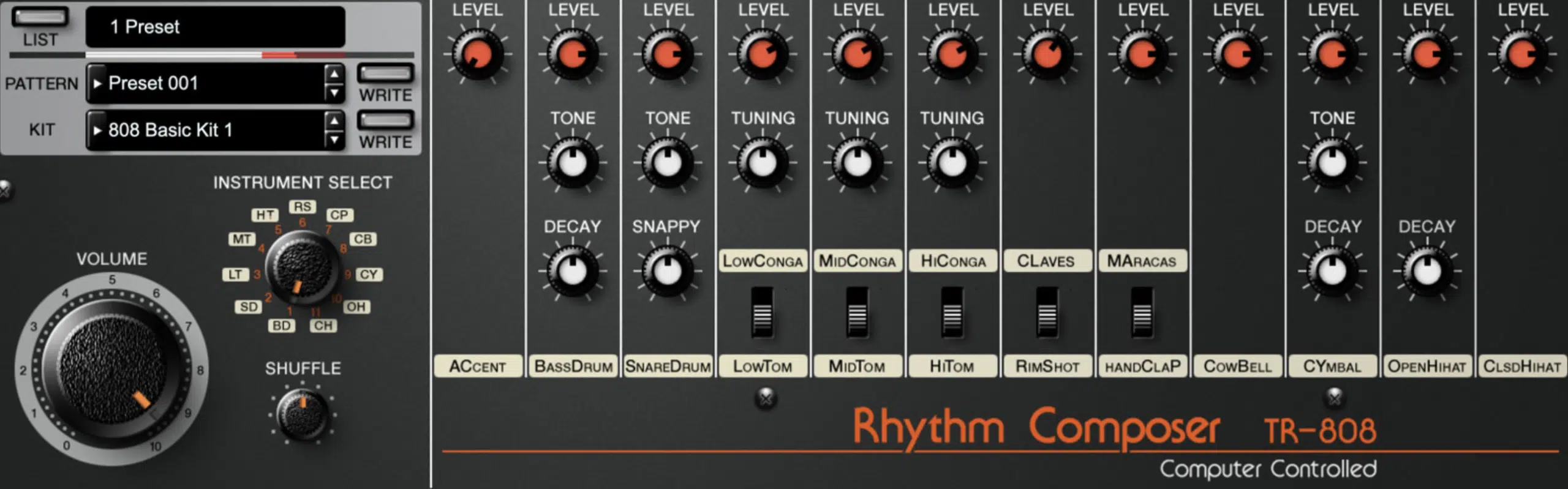Click the RimShot LEVEL knob
Viewport: 1568px width, 489px height.
(1047, 54)
